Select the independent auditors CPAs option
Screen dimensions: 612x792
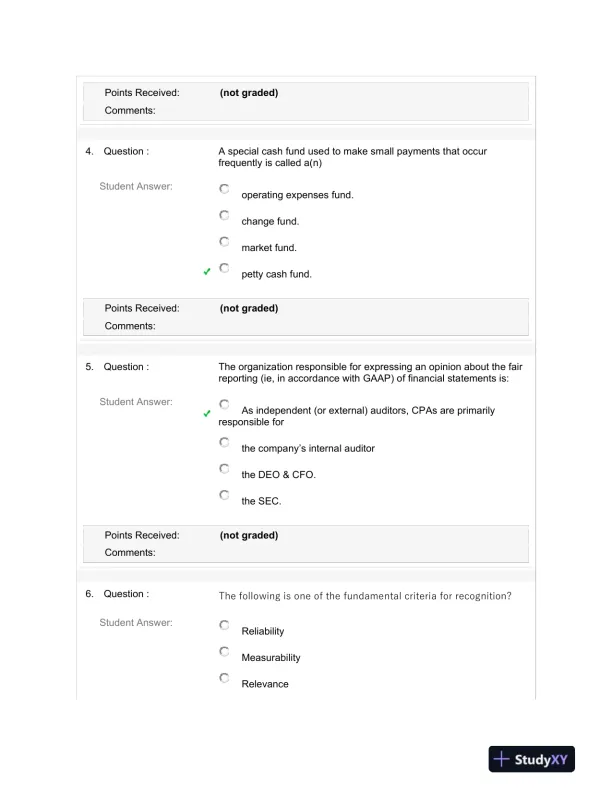[224, 404]
